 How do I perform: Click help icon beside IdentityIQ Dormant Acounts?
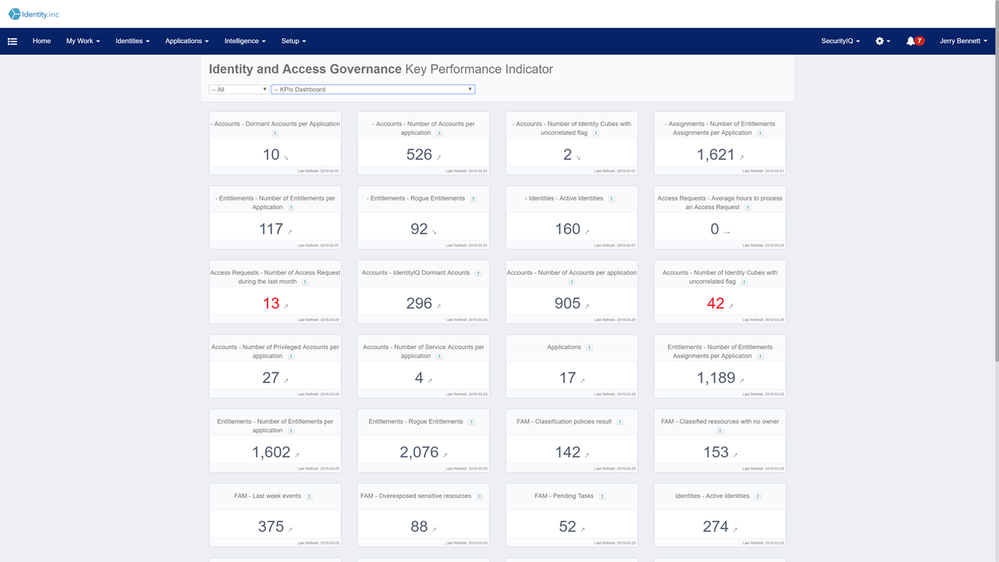click(x=478, y=273)
